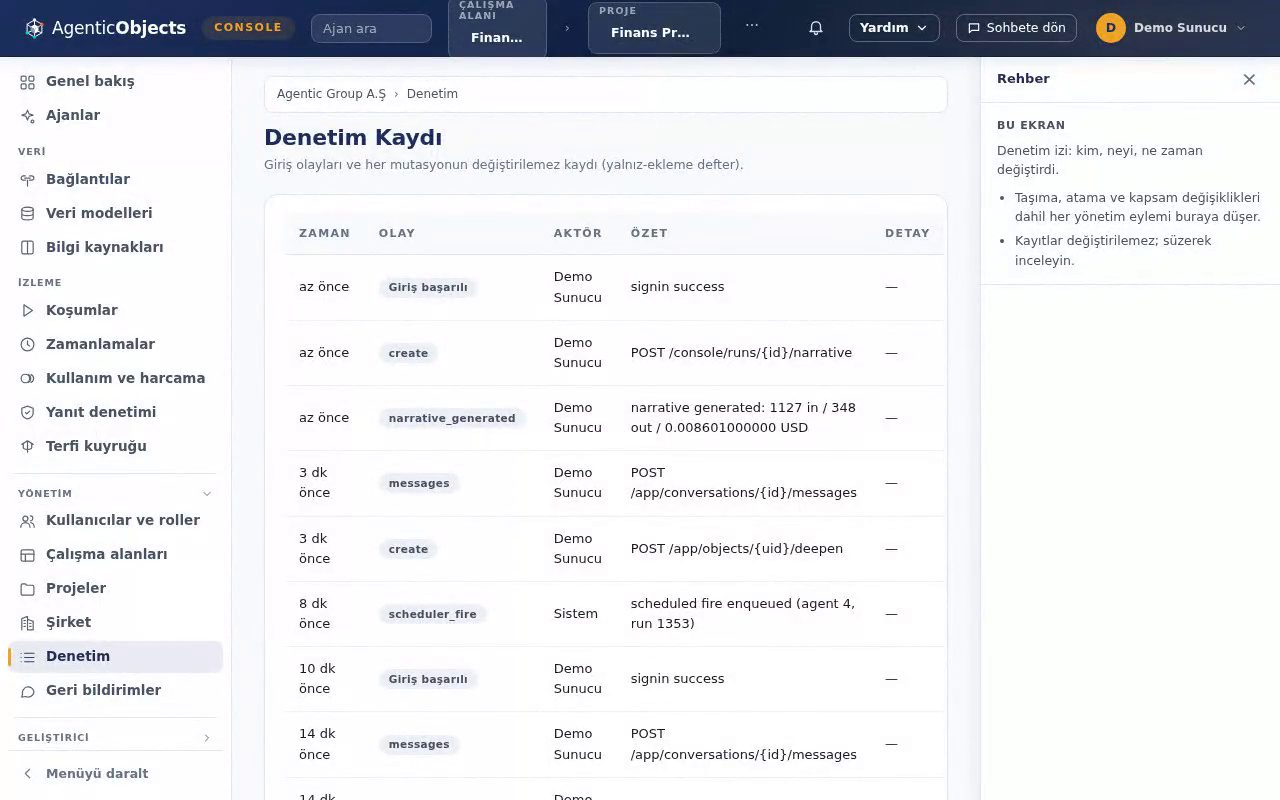
Task: Click the Olay column header
Action: [397, 233]
